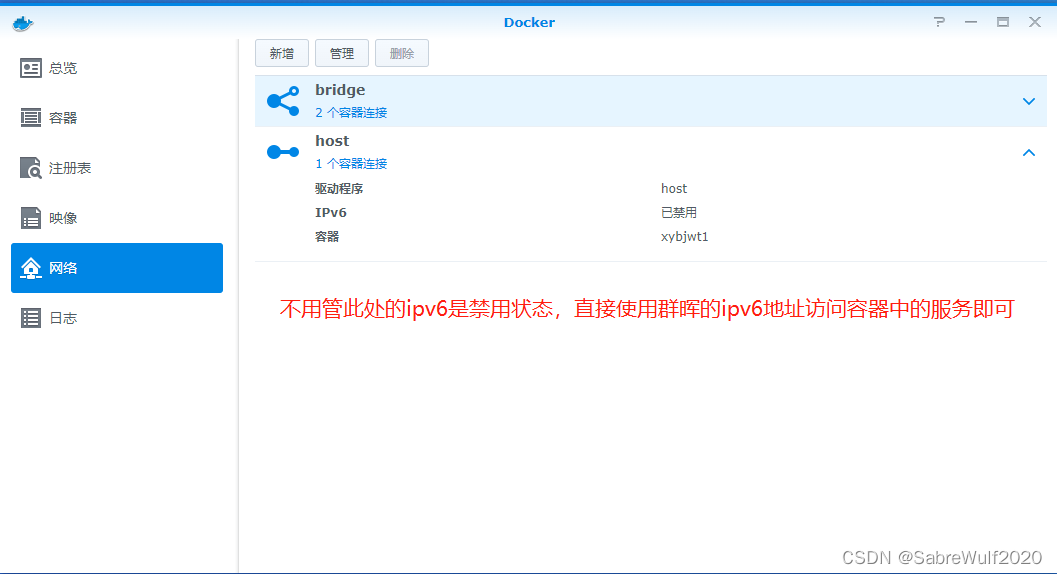Viewport: 1057px width, 574px height.
Task: Select the host network name
Action: coord(332,141)
